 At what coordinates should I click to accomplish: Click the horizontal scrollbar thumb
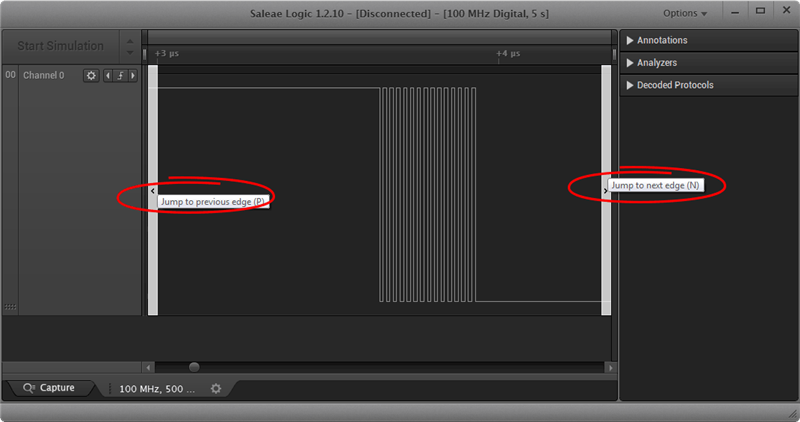click(194, 367)
